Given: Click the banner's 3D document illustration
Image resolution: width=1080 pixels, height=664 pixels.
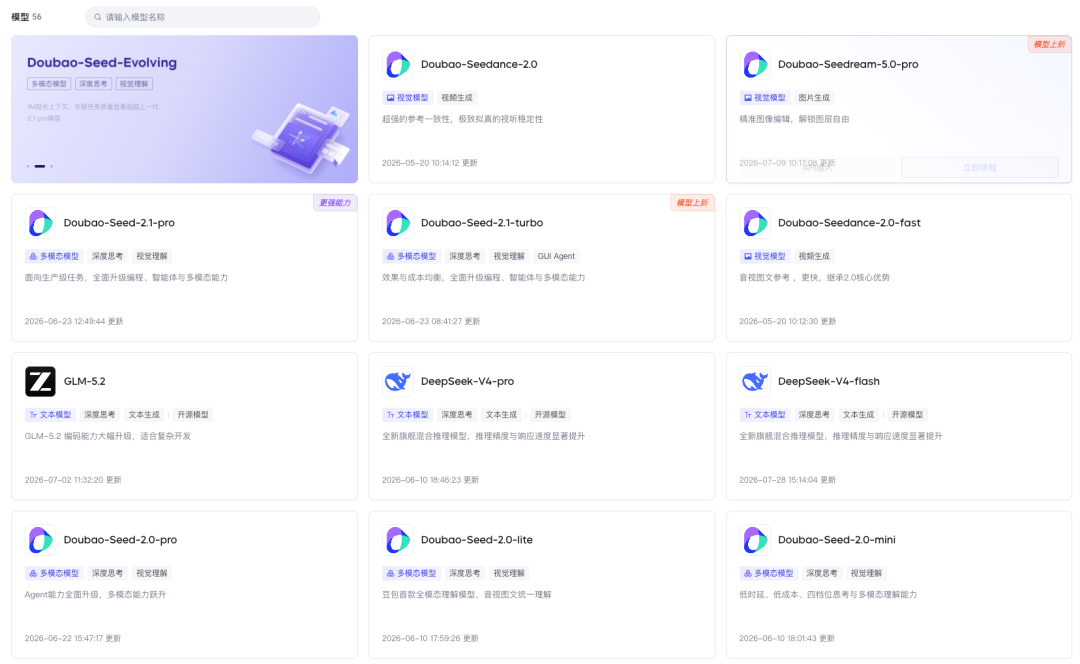Looking at the screenshot, I should (x=301, y=137).
